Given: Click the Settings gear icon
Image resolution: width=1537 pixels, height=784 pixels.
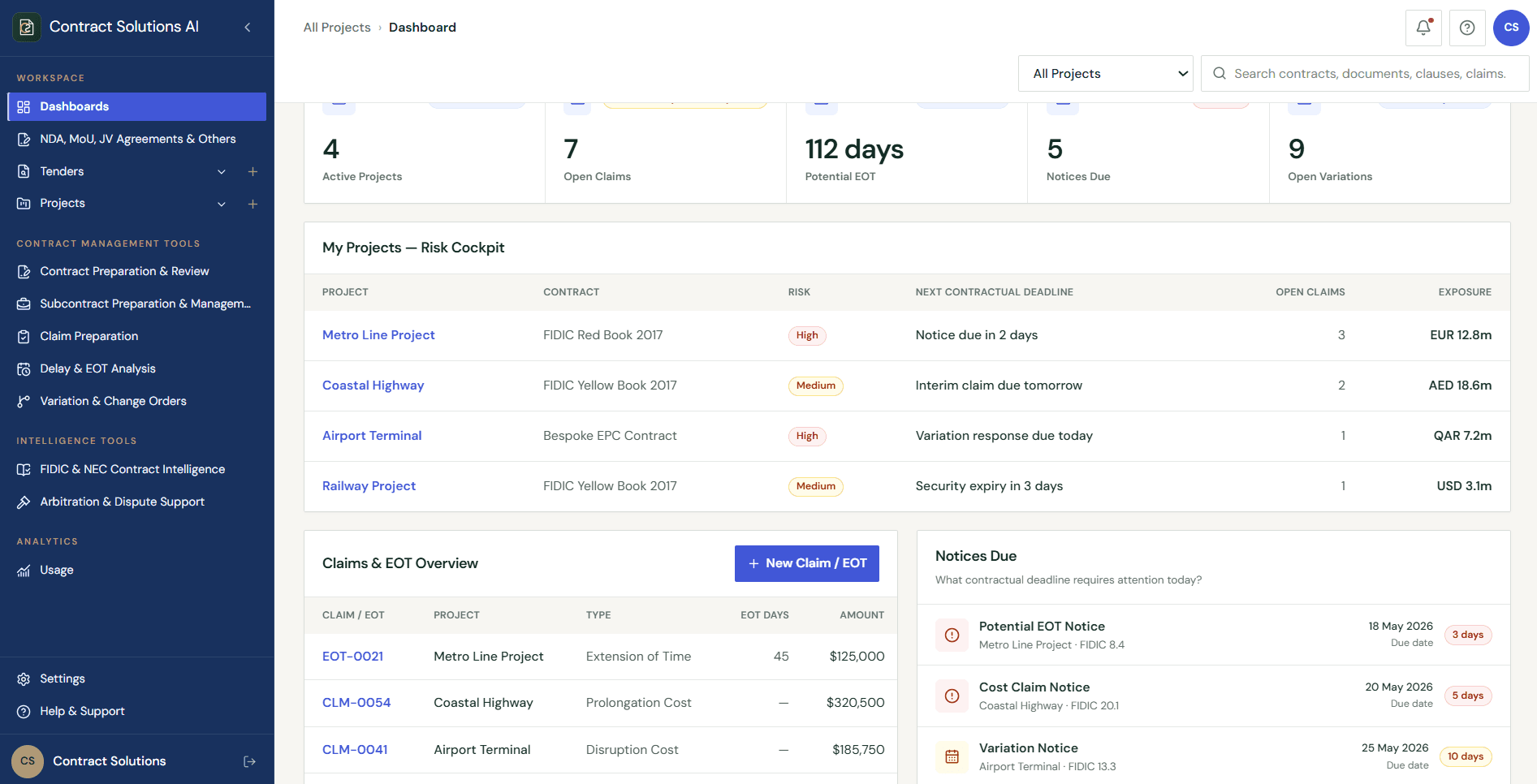Looking at the screenshot, I should click(x=24, y=679).
